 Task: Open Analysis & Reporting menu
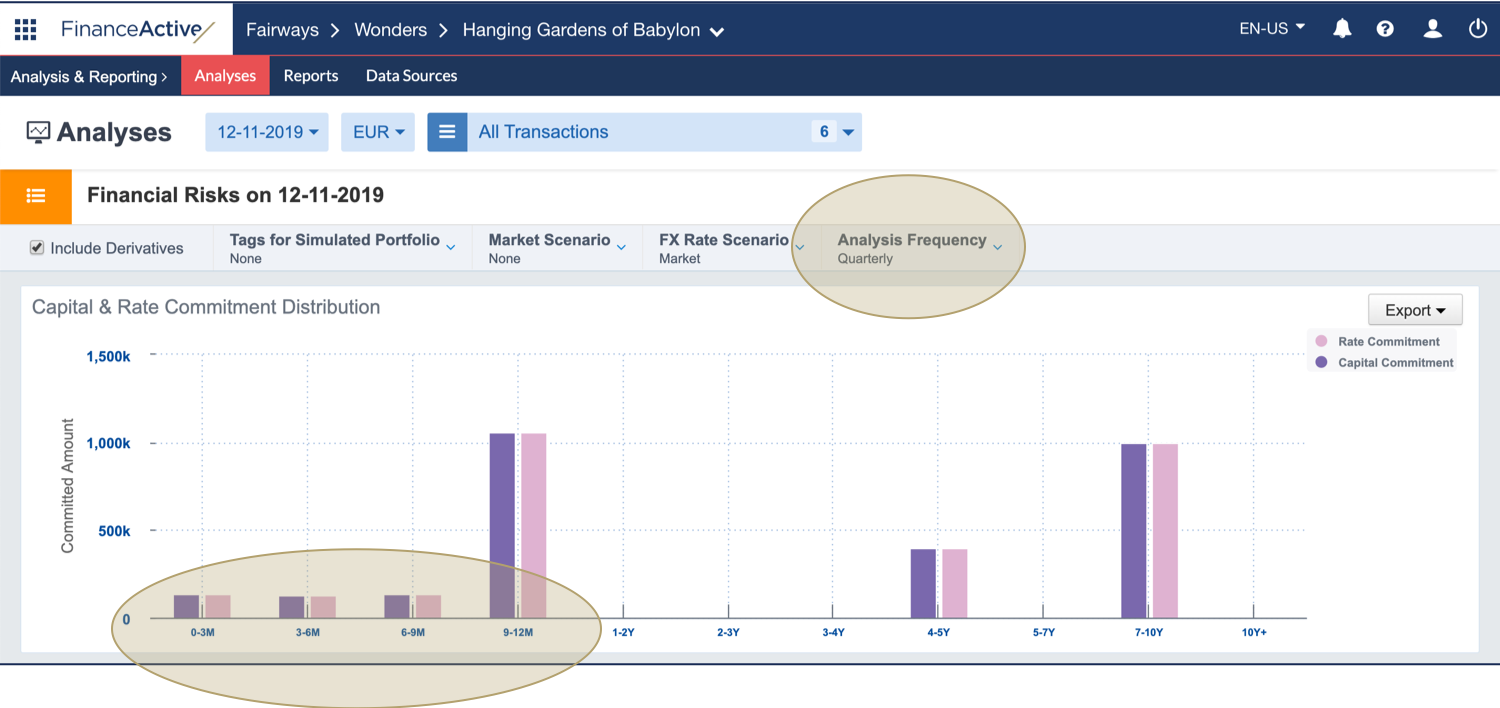(x=89, y=76)
